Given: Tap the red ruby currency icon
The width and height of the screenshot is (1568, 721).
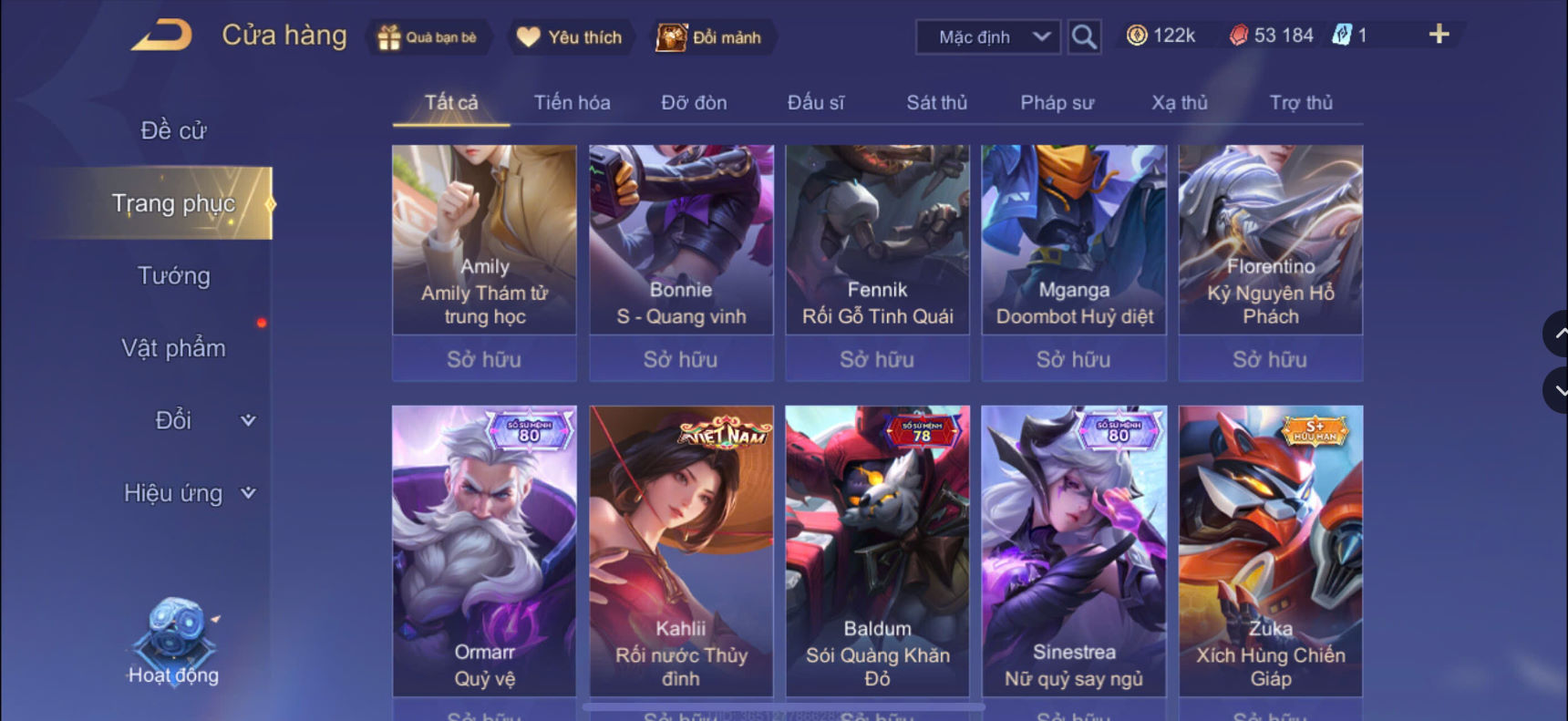Looking at the screenshot, I should pos(1238,36).
